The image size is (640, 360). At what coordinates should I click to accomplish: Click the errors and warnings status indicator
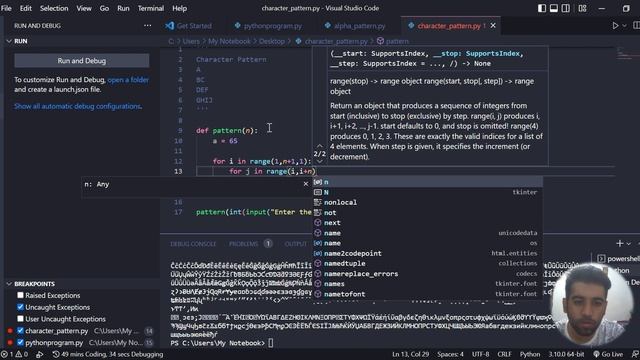pyautogui.click(x=14, y=354)
